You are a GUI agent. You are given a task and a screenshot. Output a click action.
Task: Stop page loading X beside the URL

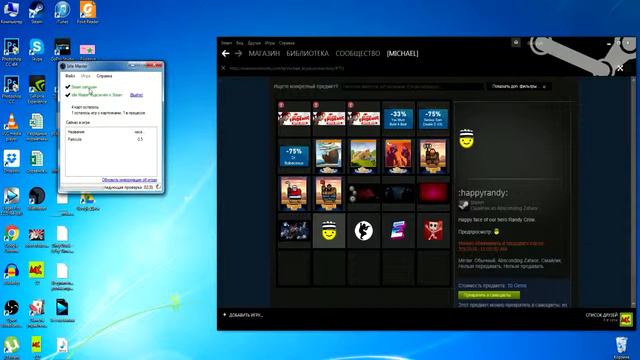pos(223,68)
